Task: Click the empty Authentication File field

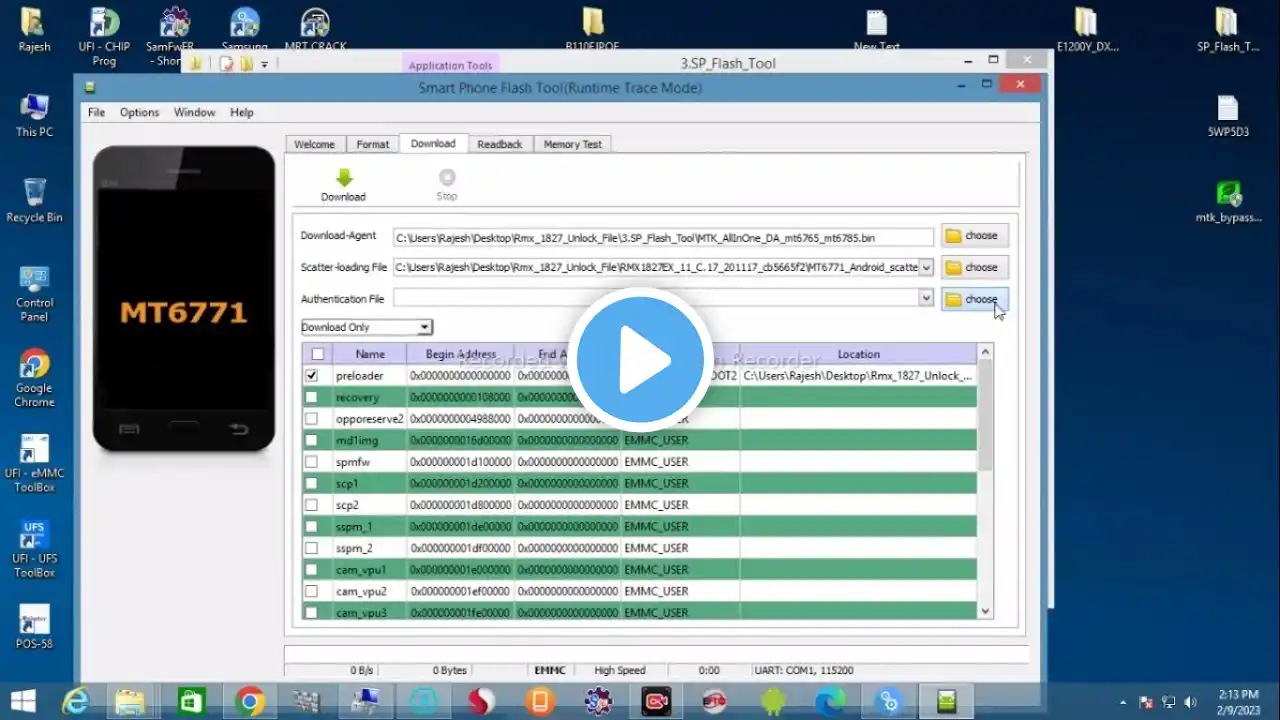Action: point(656,298)
